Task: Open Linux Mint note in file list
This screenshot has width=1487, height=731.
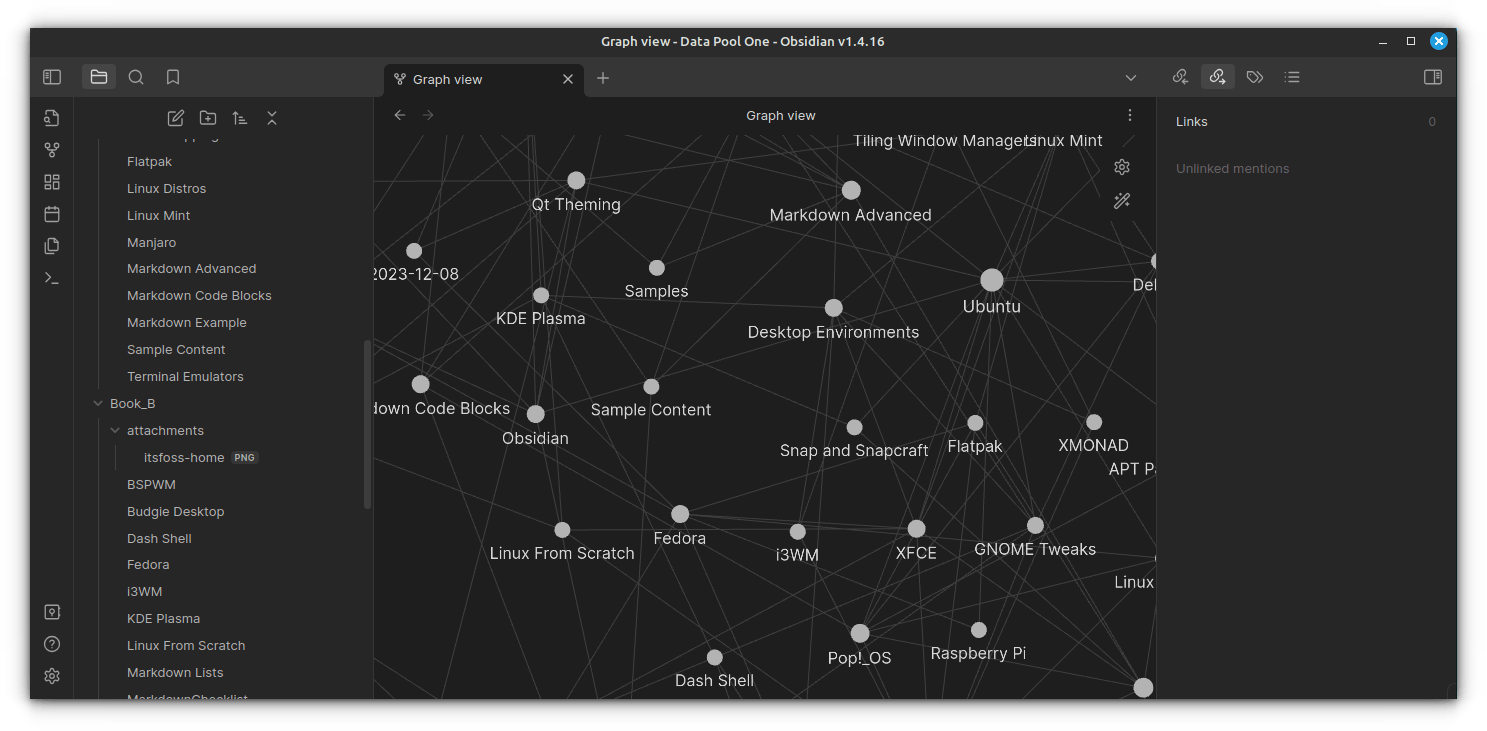Action: pos(159,216)
